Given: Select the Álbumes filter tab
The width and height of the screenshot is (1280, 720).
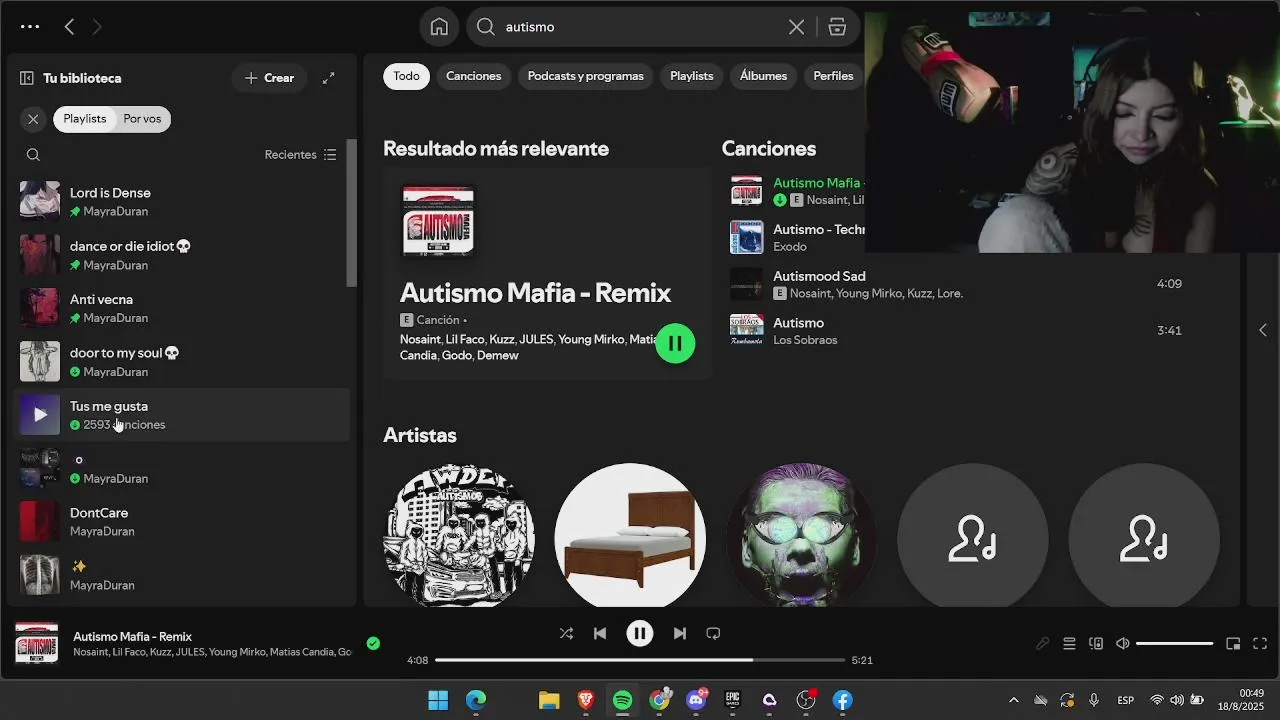Looking at the screenshot, I should [x=763, y=76].
